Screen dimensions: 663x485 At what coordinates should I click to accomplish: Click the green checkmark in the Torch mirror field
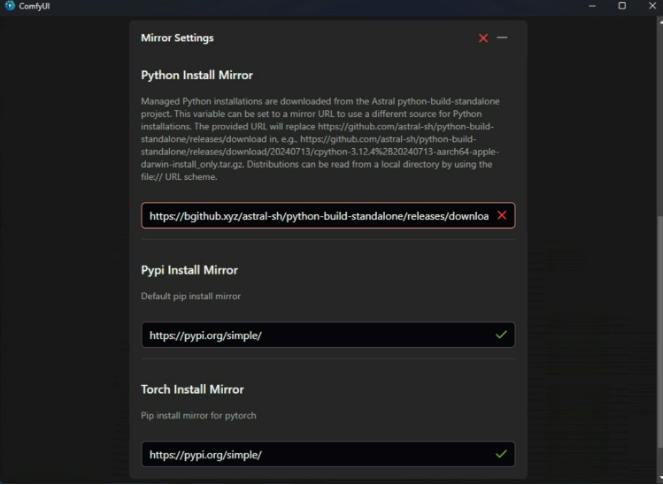point(501,454)
